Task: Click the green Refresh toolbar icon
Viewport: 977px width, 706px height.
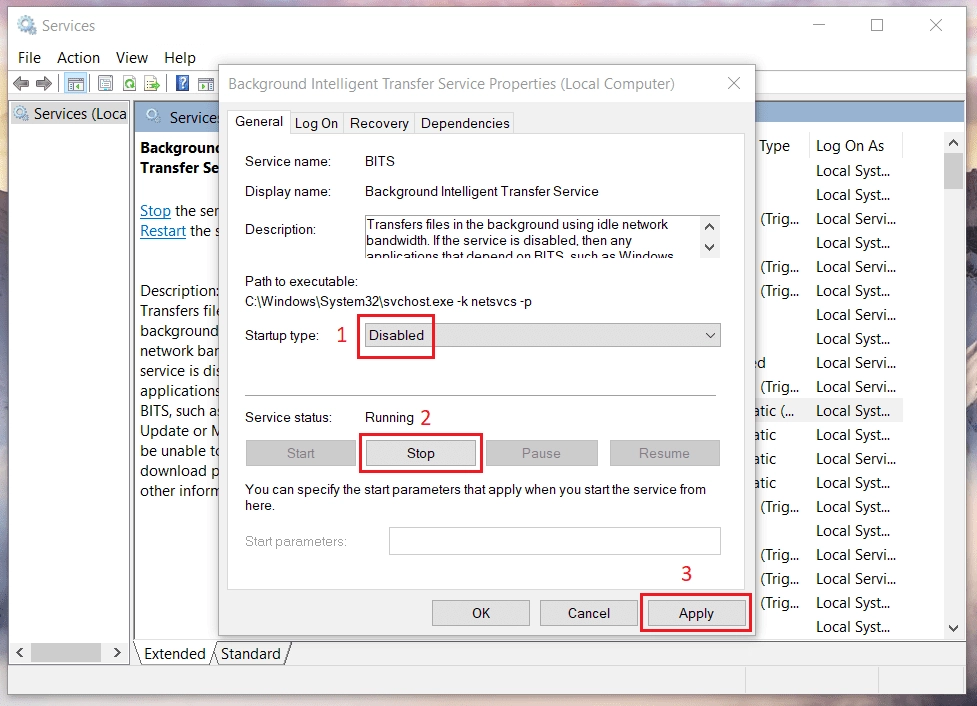Action: click(x=129, y=83)
